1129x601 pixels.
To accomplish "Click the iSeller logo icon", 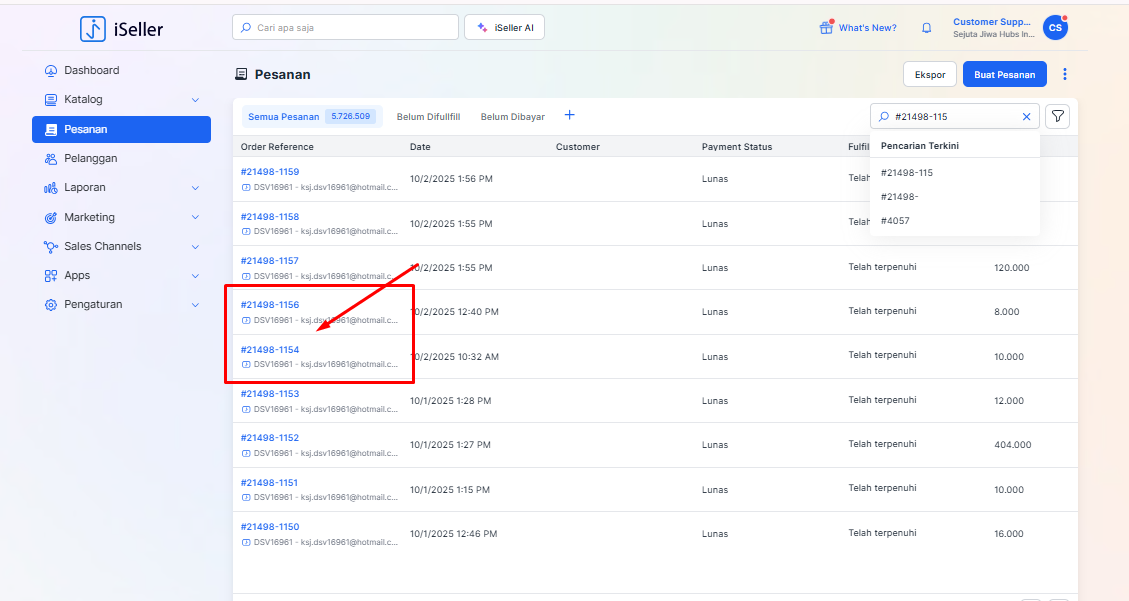I will (x=92, y=29).
